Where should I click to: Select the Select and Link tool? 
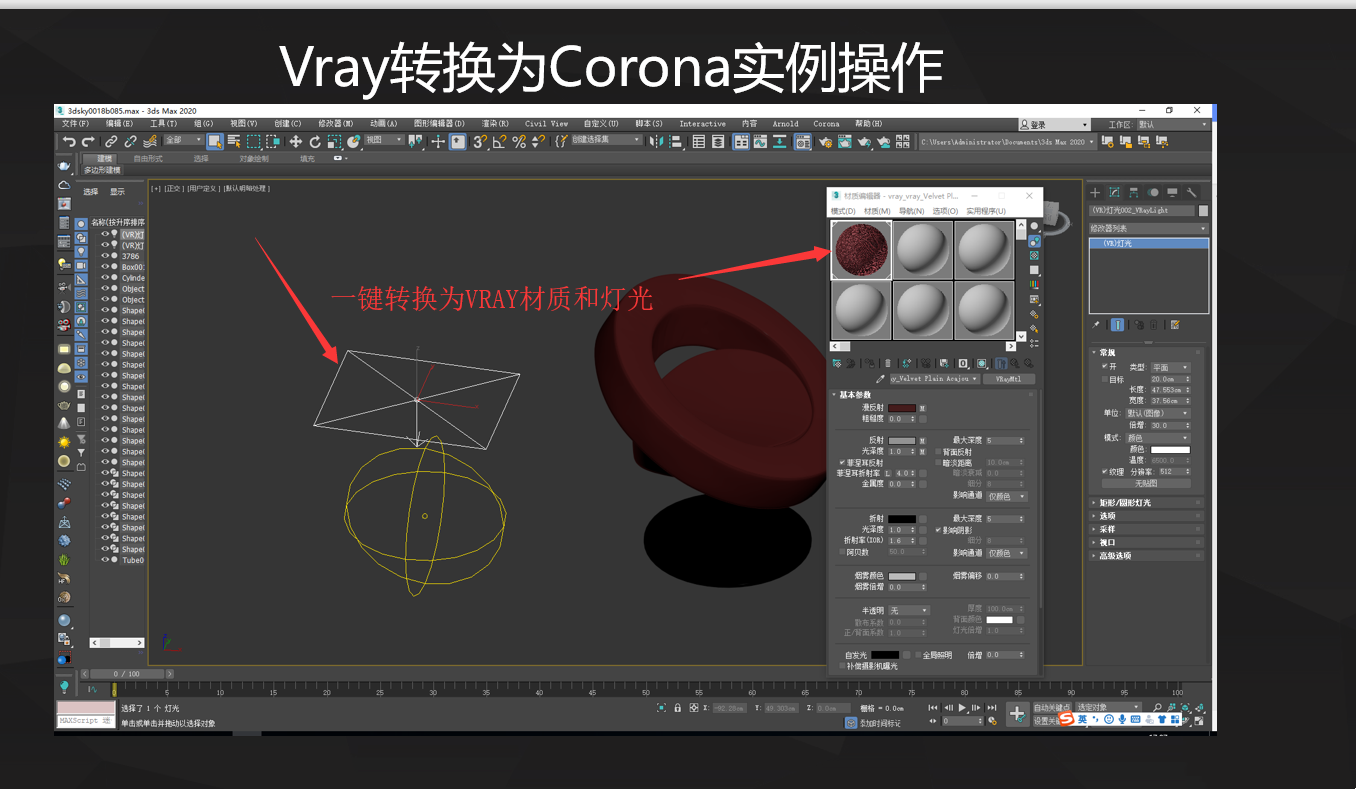tap(111, 141)
